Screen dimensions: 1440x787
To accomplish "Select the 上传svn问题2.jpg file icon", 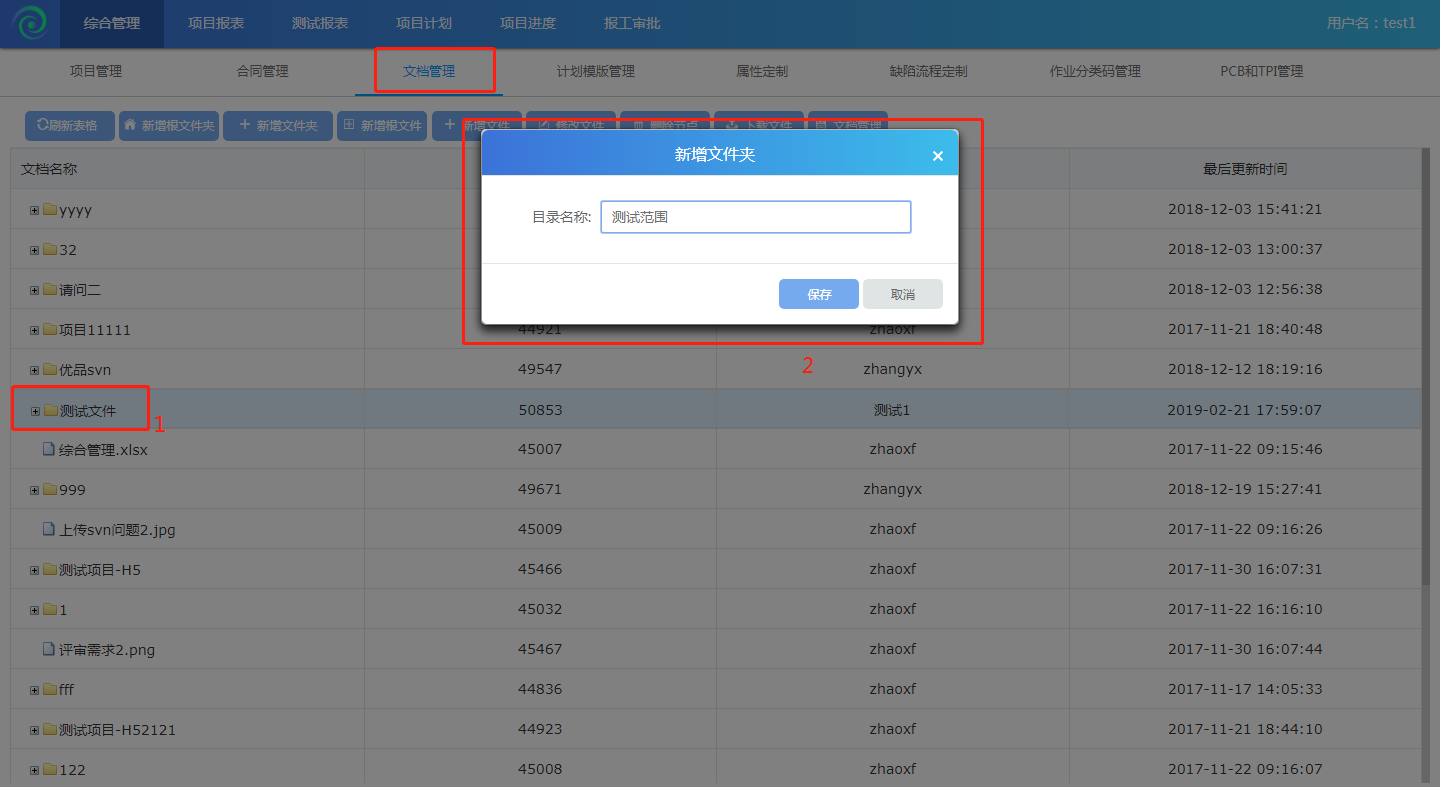I will coord(48,530).
